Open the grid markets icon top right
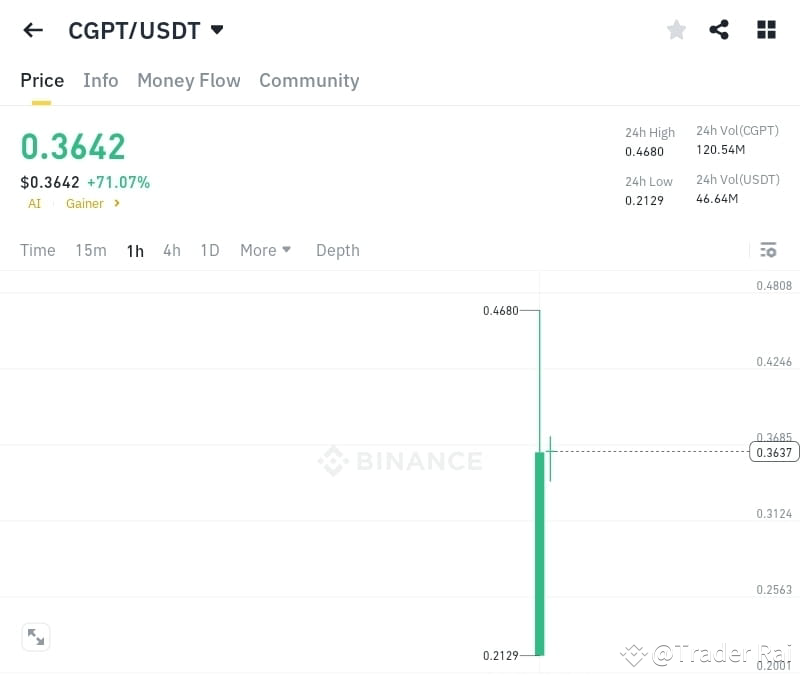Image resolution: width=800 pixels, height=676 pixels. tap(766, 30)
